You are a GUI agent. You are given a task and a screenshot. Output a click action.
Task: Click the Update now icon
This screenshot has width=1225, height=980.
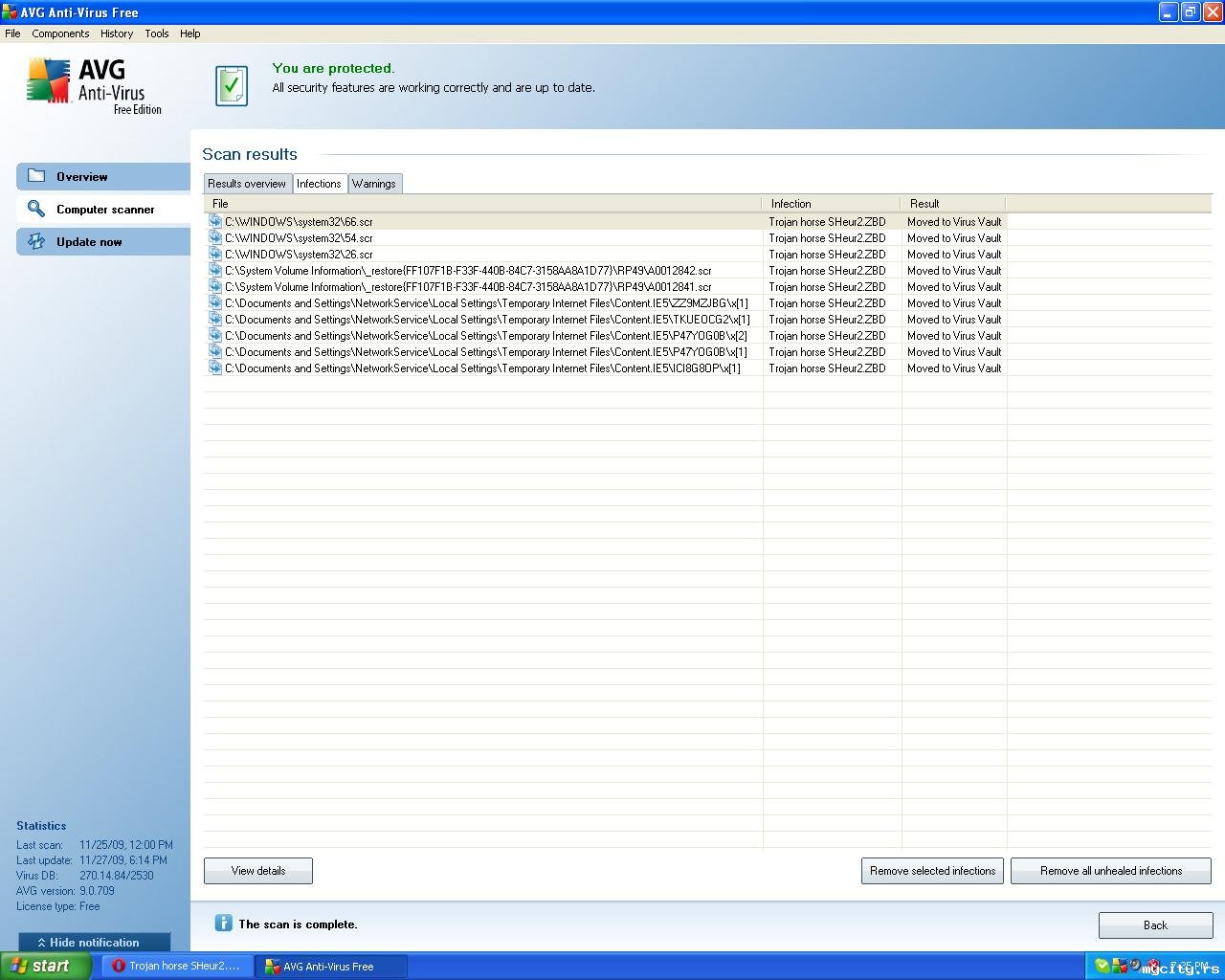coord(36,241)
